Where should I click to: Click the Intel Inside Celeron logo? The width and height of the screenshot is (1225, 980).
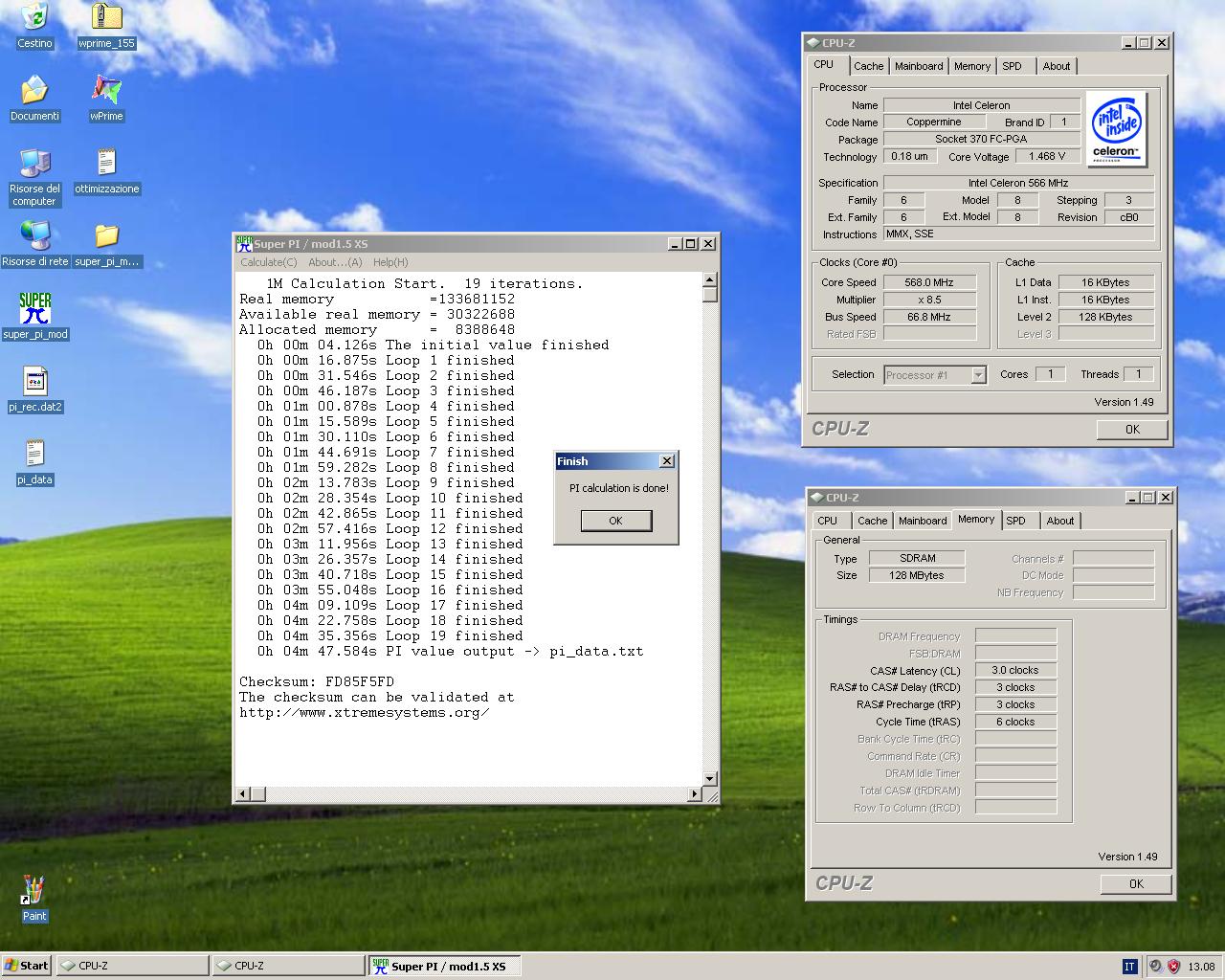pyautogui.click(x=1117, y=129)
